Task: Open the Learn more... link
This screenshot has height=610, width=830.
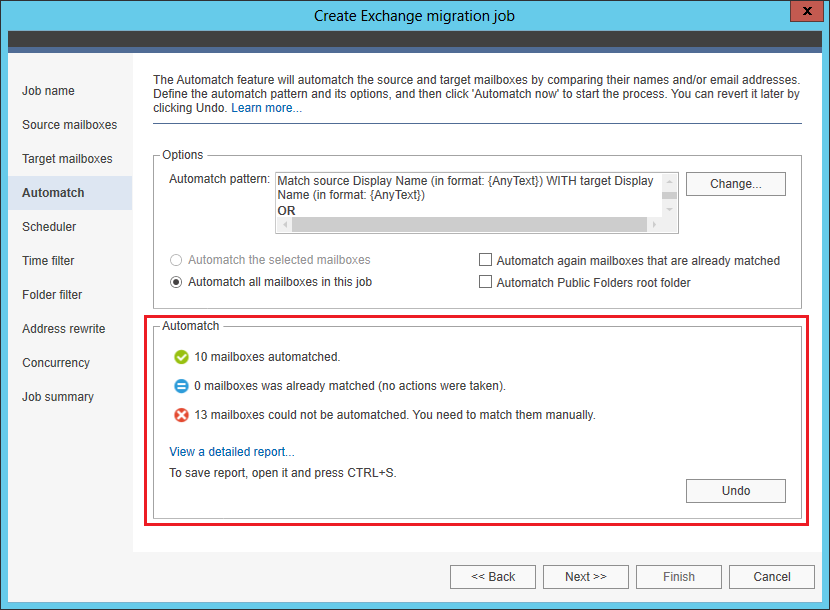Action: pyautogui.click(x=266, y=108)
